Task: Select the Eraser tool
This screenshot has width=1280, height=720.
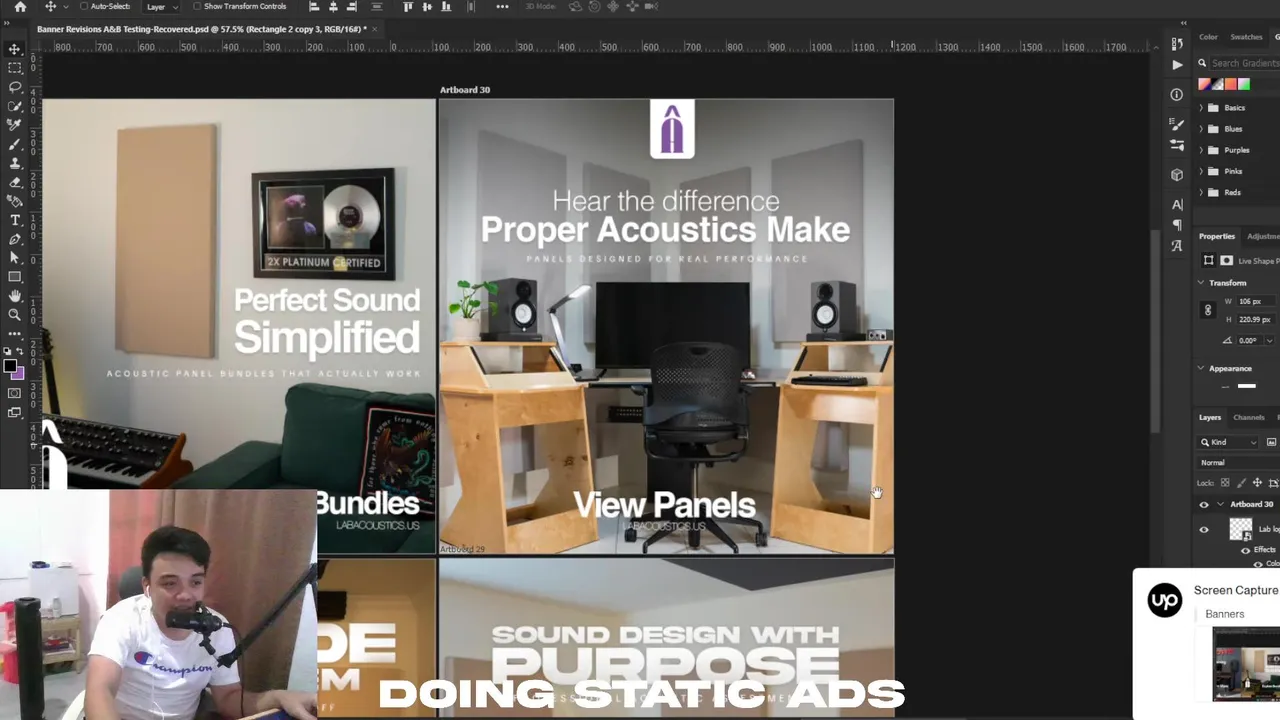Action: 15,182
